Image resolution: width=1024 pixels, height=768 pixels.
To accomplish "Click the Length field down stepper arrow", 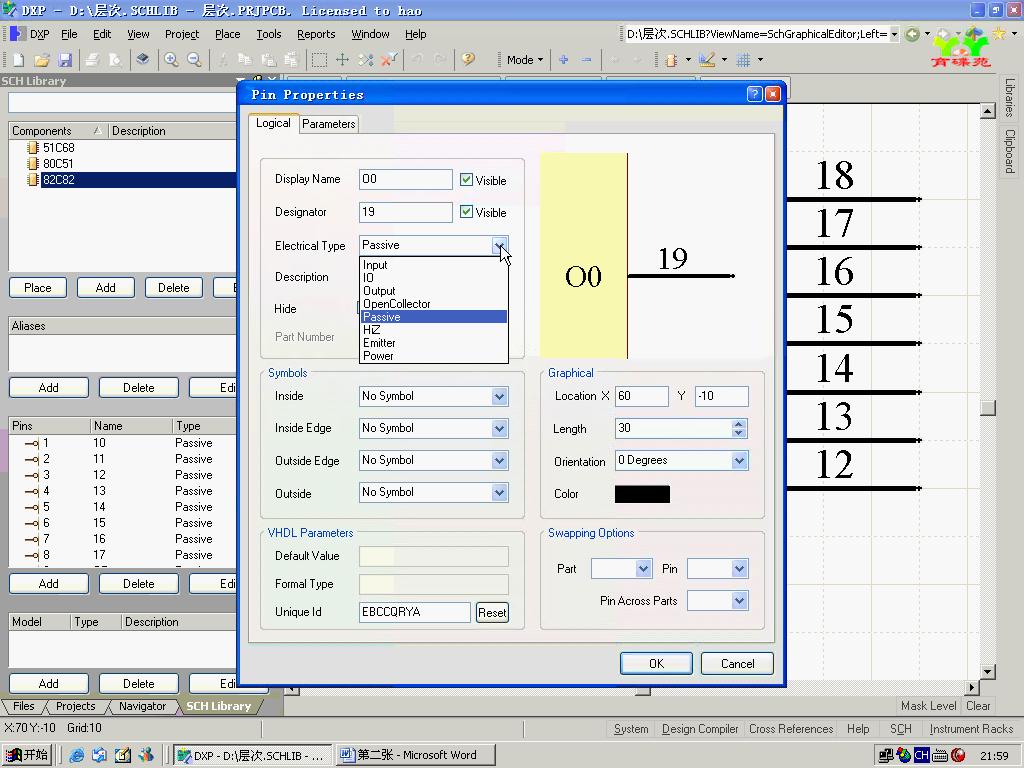I will click(x=739, y=433).
